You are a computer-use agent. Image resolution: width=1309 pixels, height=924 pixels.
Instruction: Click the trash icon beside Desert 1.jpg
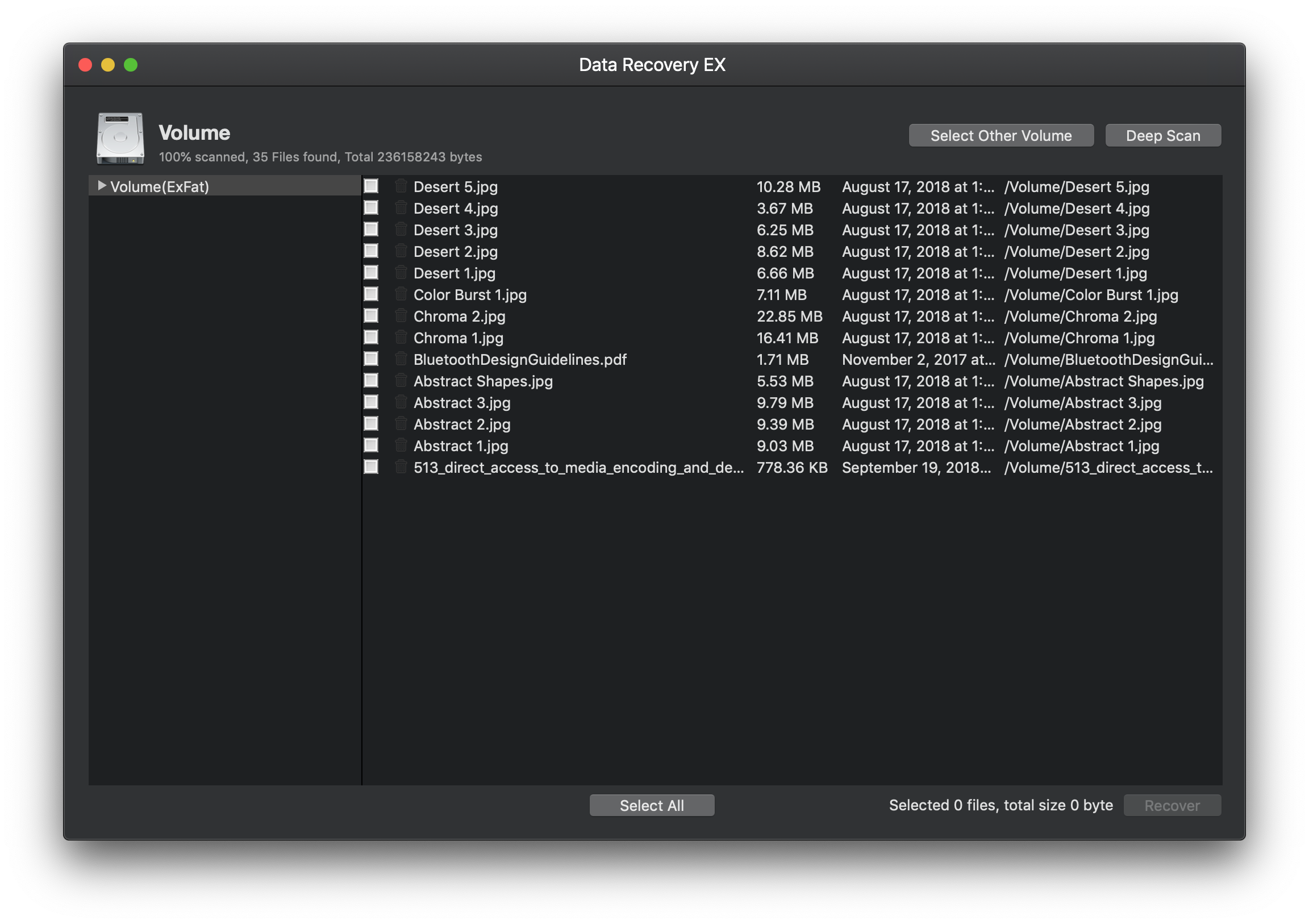(x=401, y=273)
